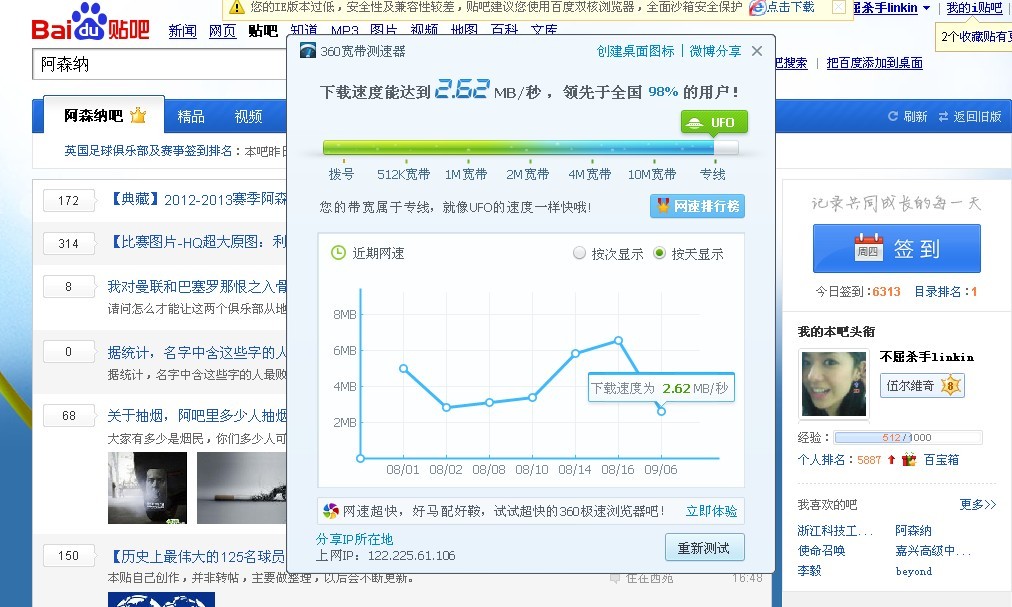1012x607 pixels.
Task: Close the 360 speed tester dialog
Action: (x=757, y=51)
